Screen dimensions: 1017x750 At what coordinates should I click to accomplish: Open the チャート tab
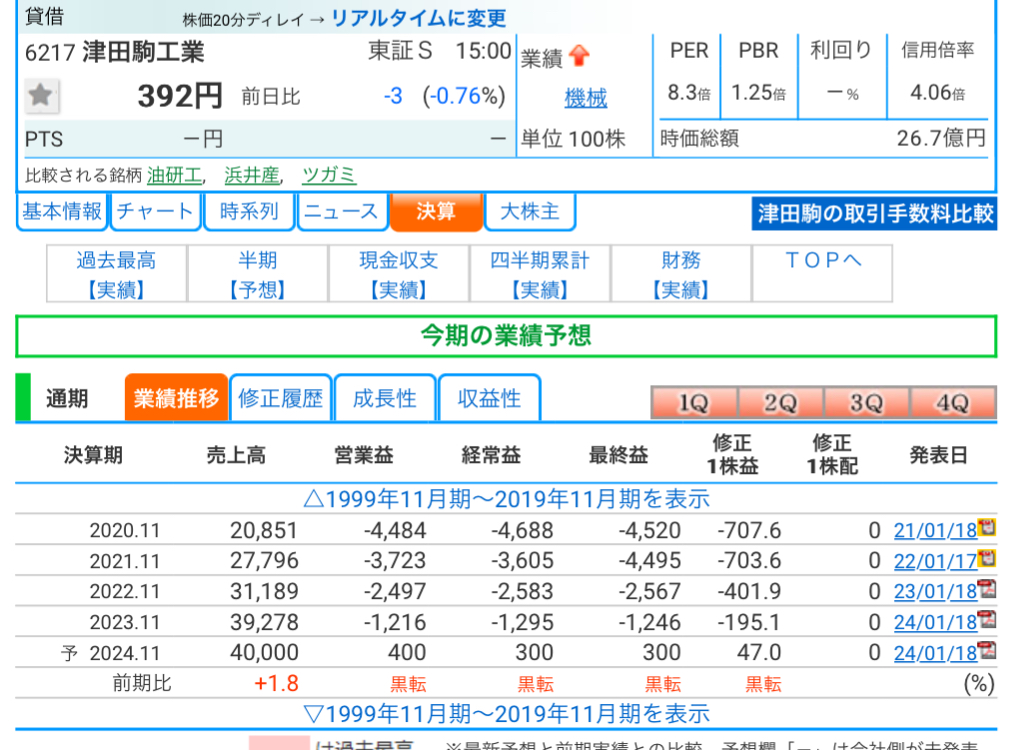click(155, 212)
